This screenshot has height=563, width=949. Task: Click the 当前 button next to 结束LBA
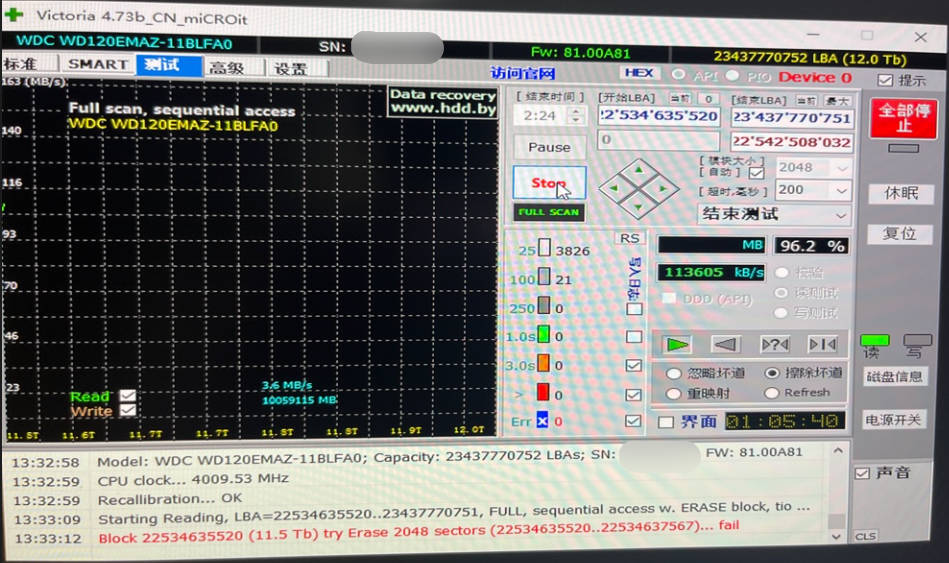click(x=807, y=100)
